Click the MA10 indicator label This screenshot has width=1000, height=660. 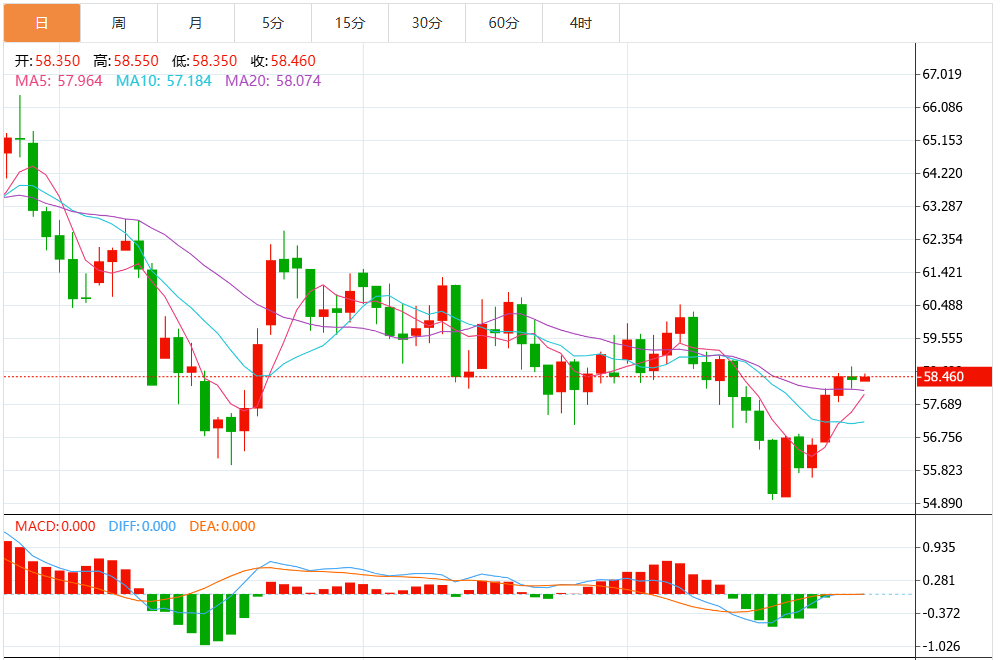tap(164, 80)
